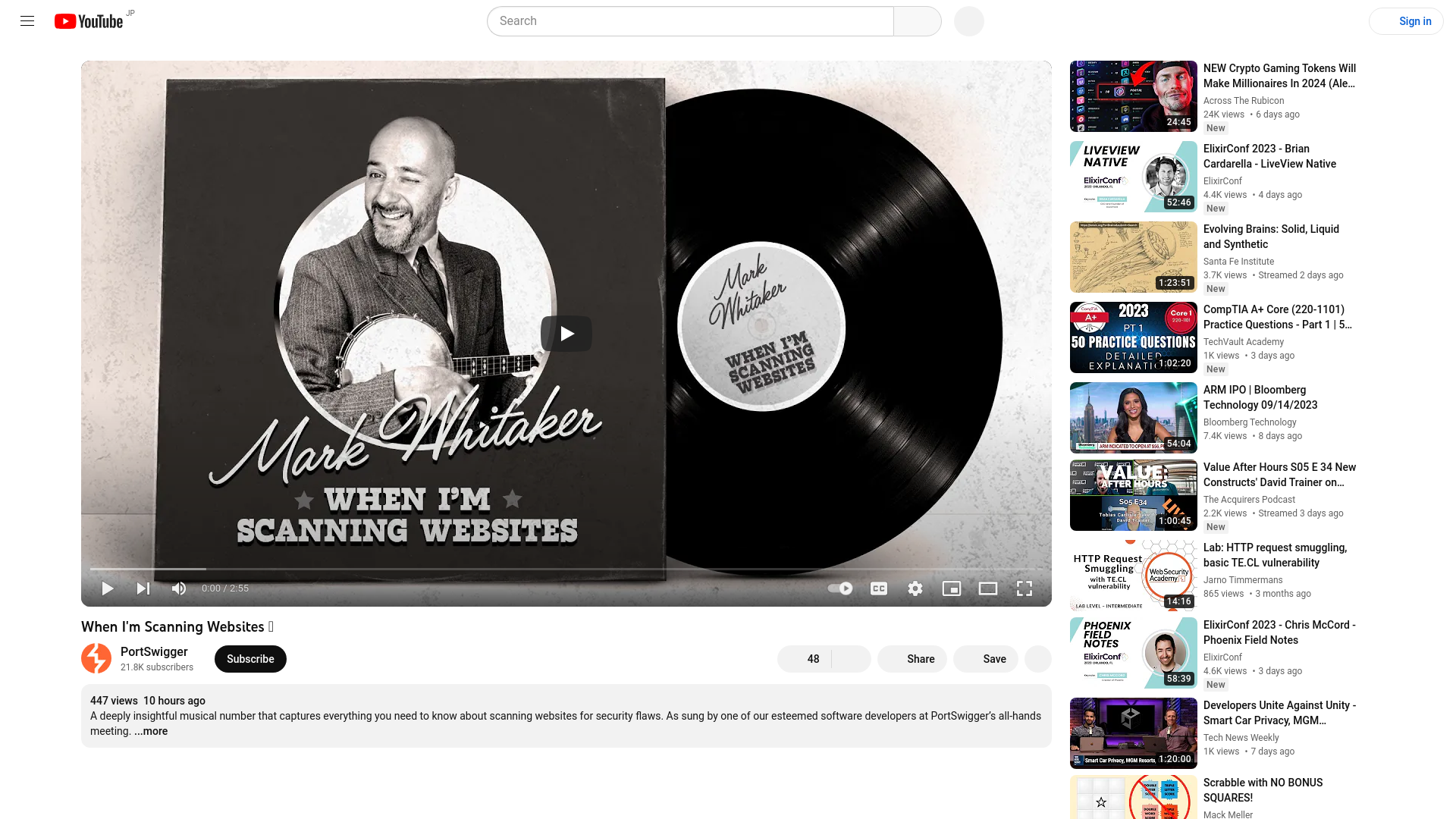This screenshot has width=1456, height=819.
Task: Expand the video description ...more link
Action: pos(150,731)
